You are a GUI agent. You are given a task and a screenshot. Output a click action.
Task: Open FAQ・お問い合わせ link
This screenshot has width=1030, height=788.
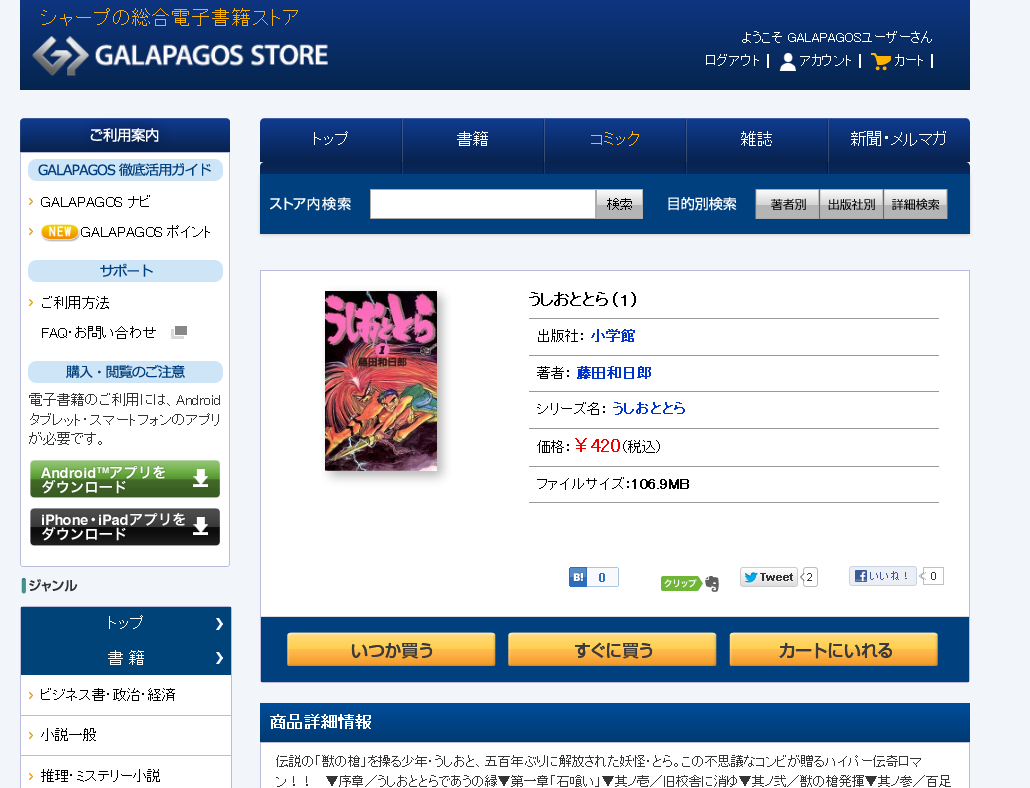pos(99,333)
